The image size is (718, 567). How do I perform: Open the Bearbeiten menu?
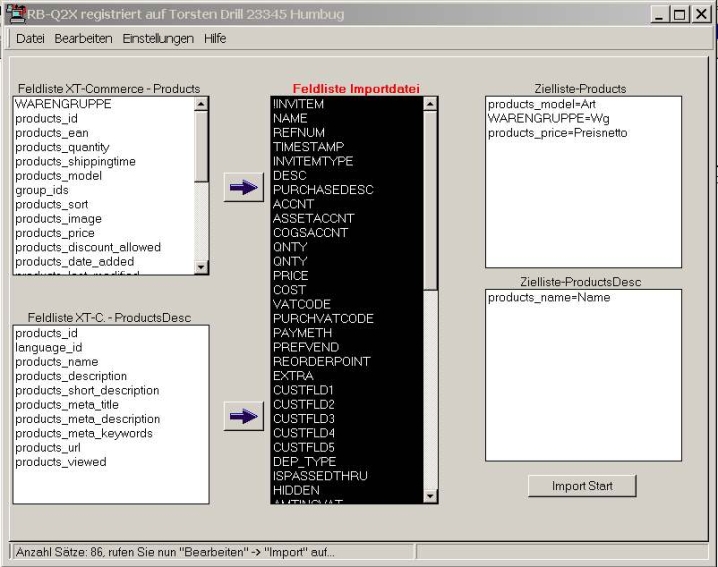[x=83, y=38]
